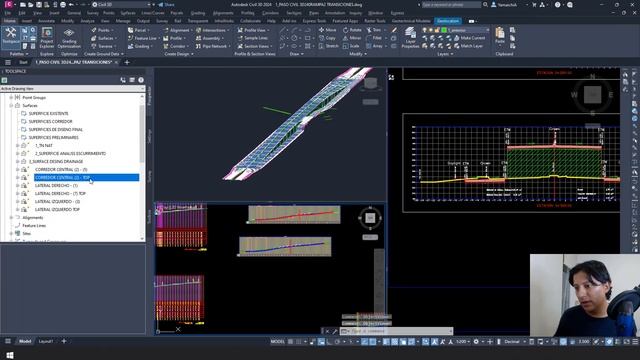Click the Corridor button in ribbon

coord(176,46)
